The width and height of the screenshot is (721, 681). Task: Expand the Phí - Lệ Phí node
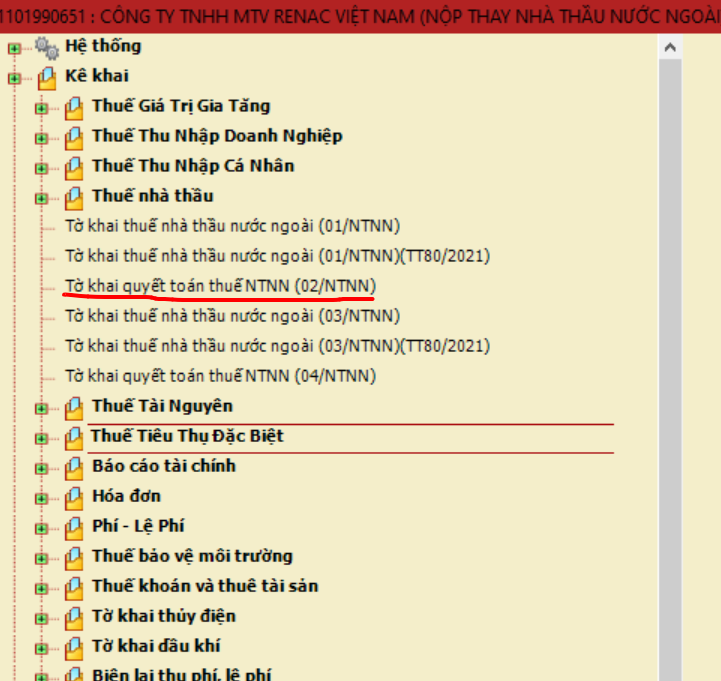coord(41,528)
